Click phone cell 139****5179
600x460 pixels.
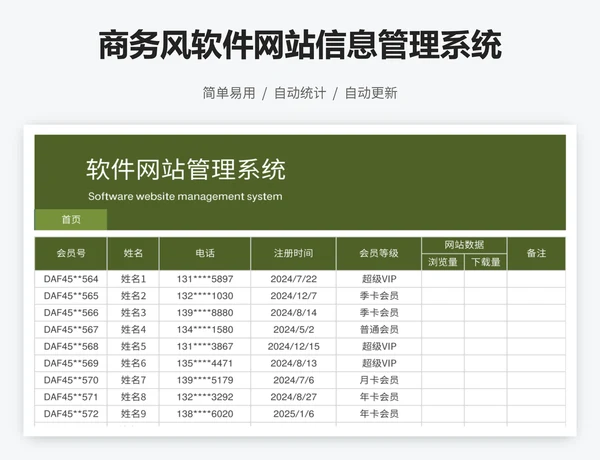click(205, 380)
